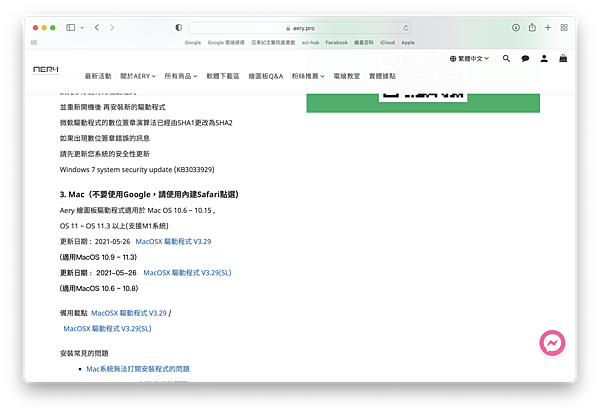Click the green banner image
This screenshot has width=600, height=414.
(423, 103)
